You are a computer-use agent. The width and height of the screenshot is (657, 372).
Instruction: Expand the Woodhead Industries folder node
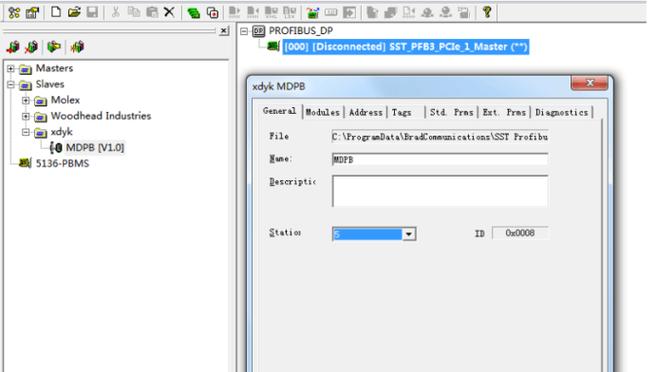(x=26, y=116)
